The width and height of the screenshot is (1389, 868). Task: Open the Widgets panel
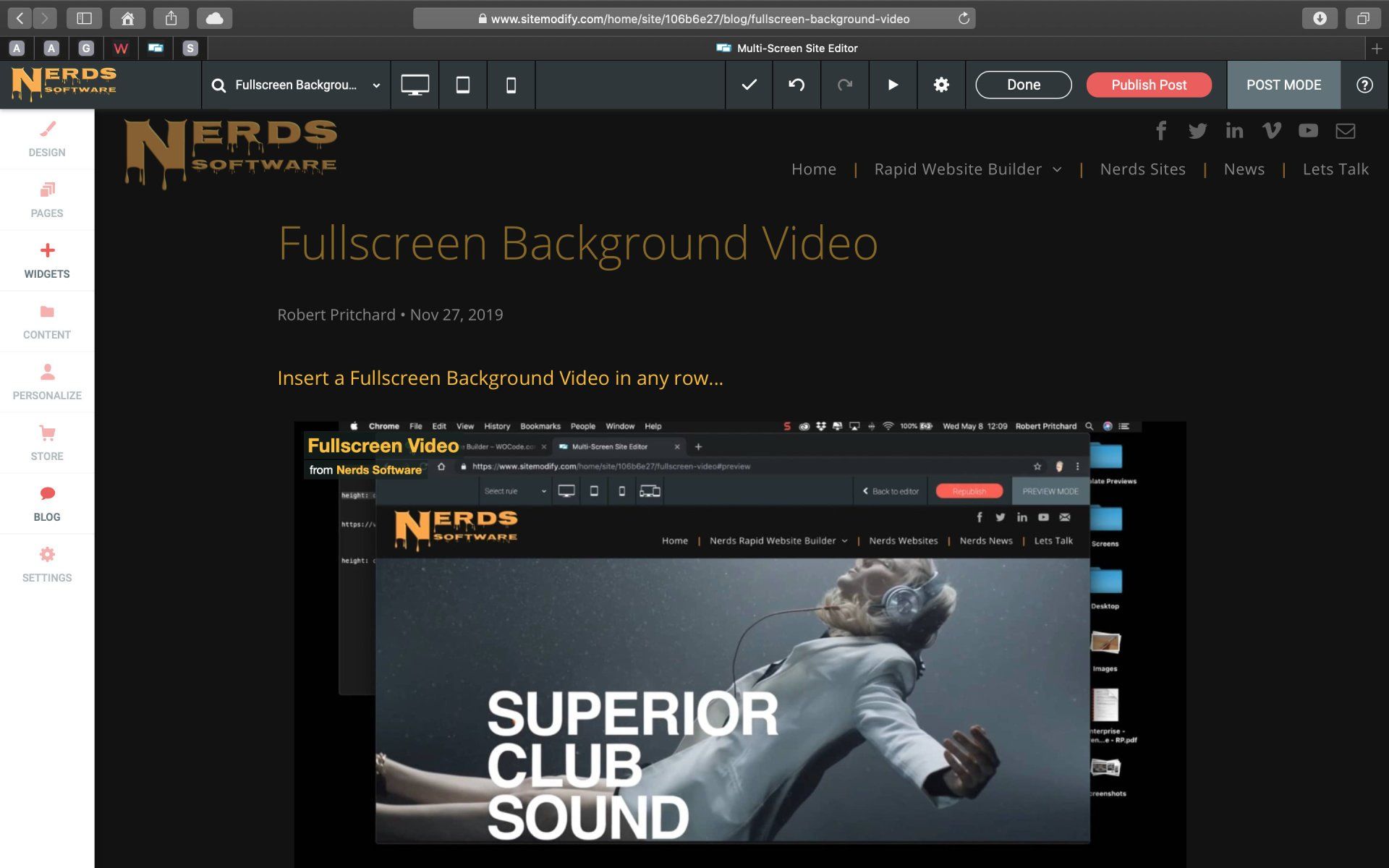pyautogui.click(x=47, y=261)
